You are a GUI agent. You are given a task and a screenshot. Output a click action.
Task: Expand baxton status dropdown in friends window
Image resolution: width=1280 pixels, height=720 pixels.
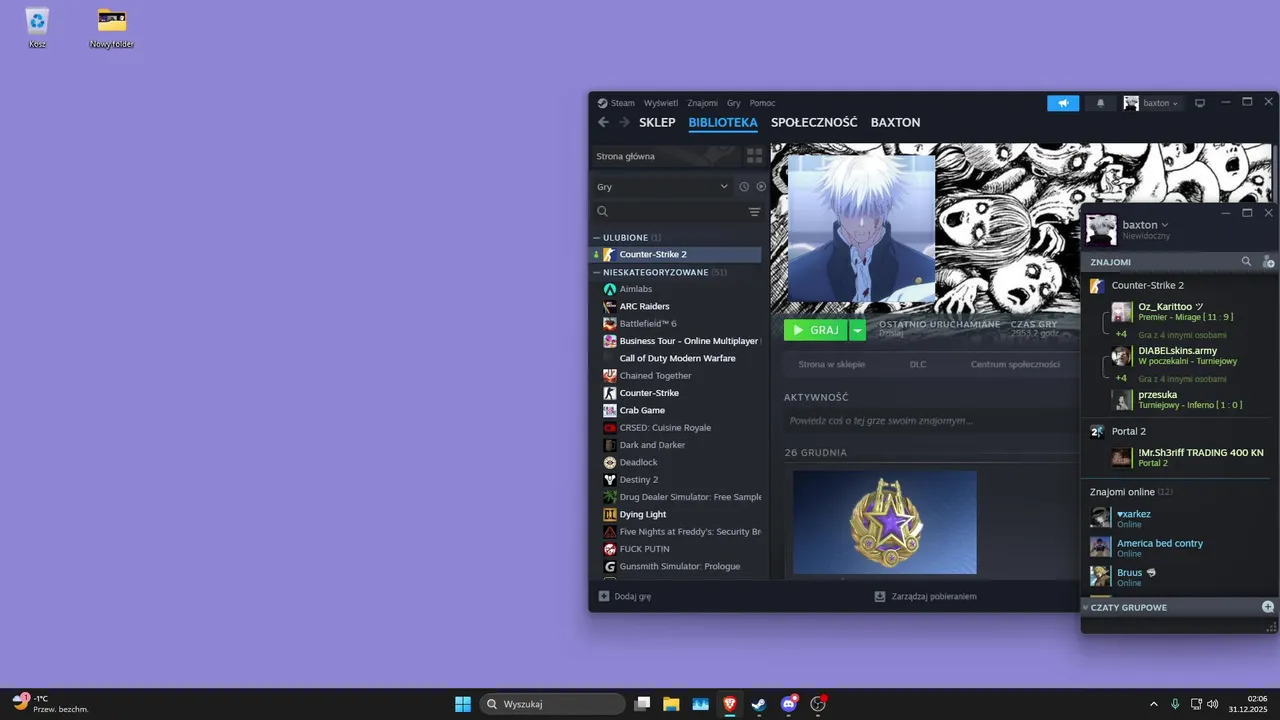pyautogui.click(x=1165, y=225)
